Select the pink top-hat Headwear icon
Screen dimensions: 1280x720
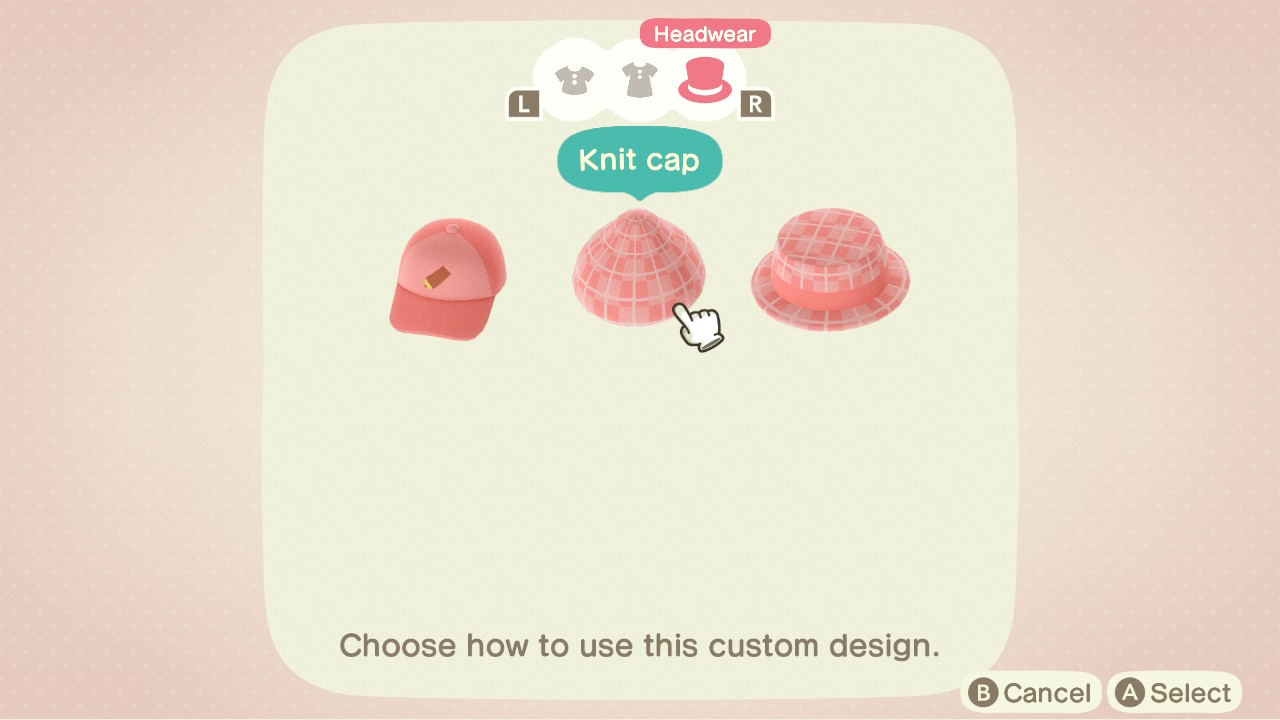[x=705, y=80]
